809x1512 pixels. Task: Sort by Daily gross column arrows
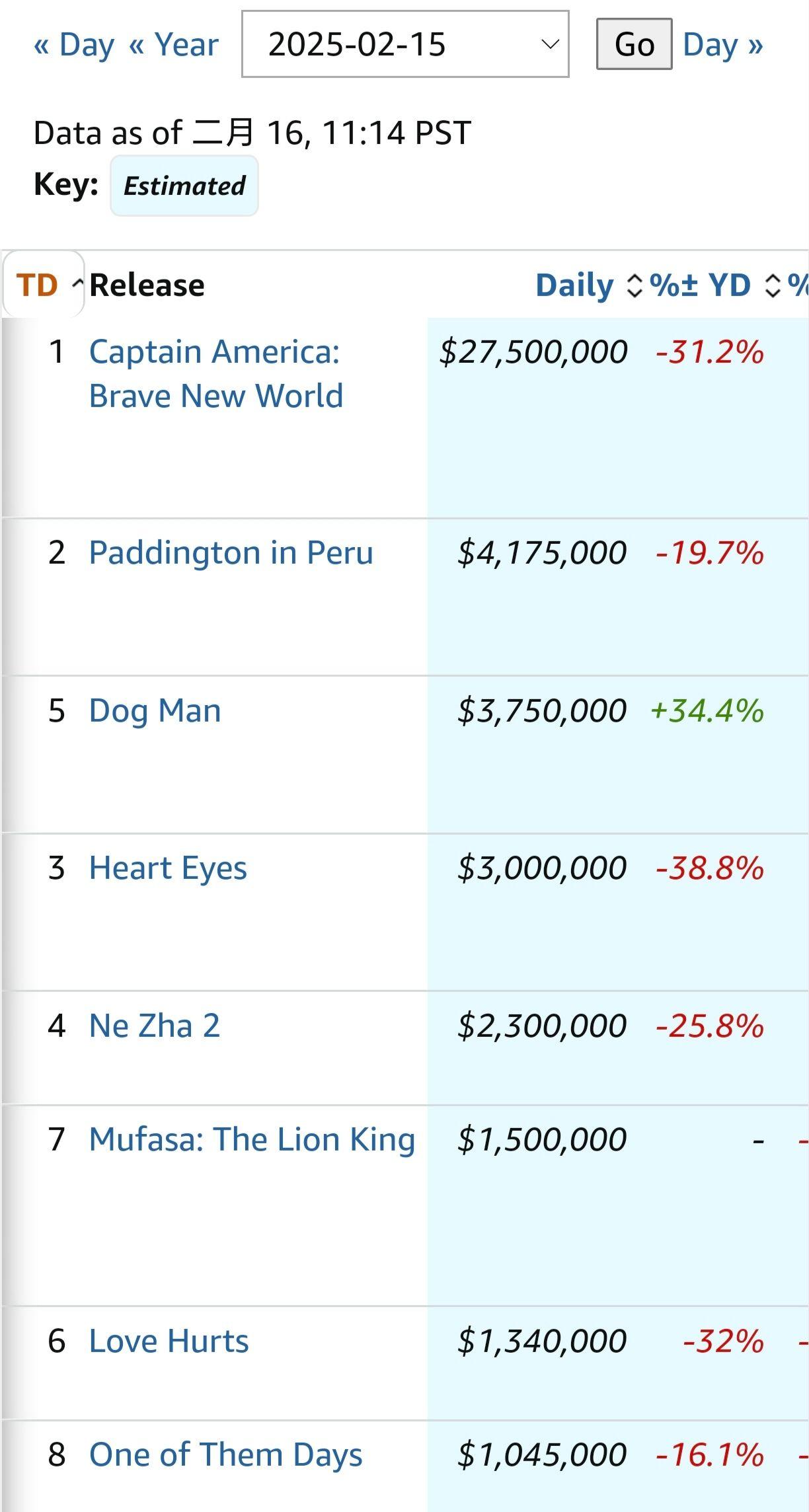(x=634, y=285)
